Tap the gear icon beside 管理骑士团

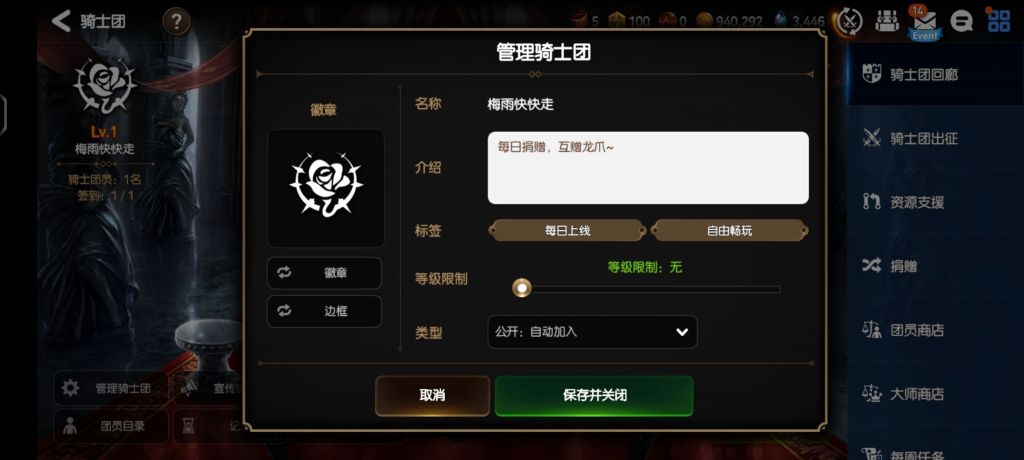(x=70, y=388)
